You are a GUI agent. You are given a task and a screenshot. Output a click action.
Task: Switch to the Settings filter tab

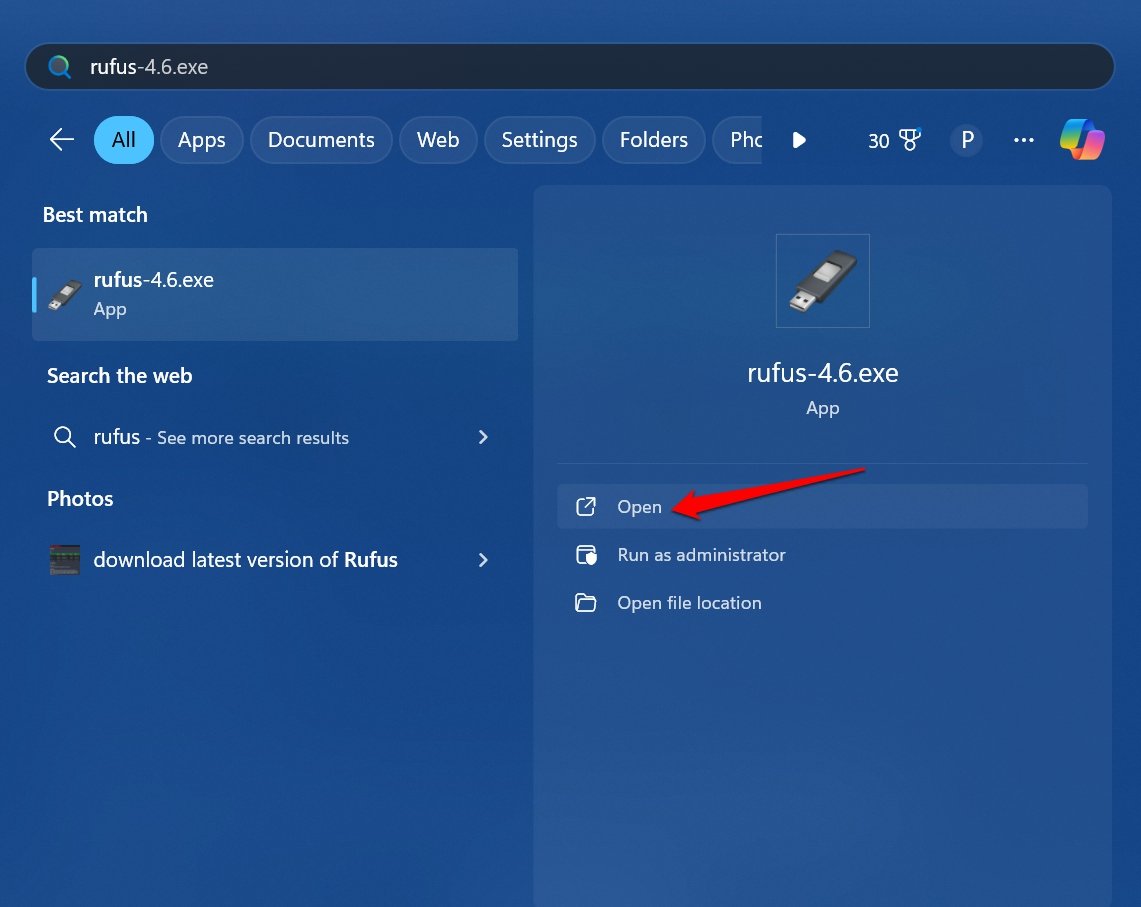pos(539,140)
